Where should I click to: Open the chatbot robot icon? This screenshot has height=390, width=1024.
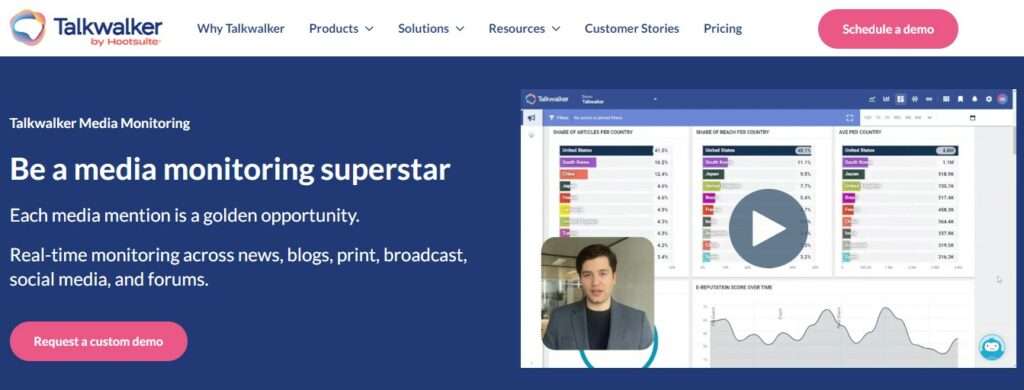pos(992,348)
